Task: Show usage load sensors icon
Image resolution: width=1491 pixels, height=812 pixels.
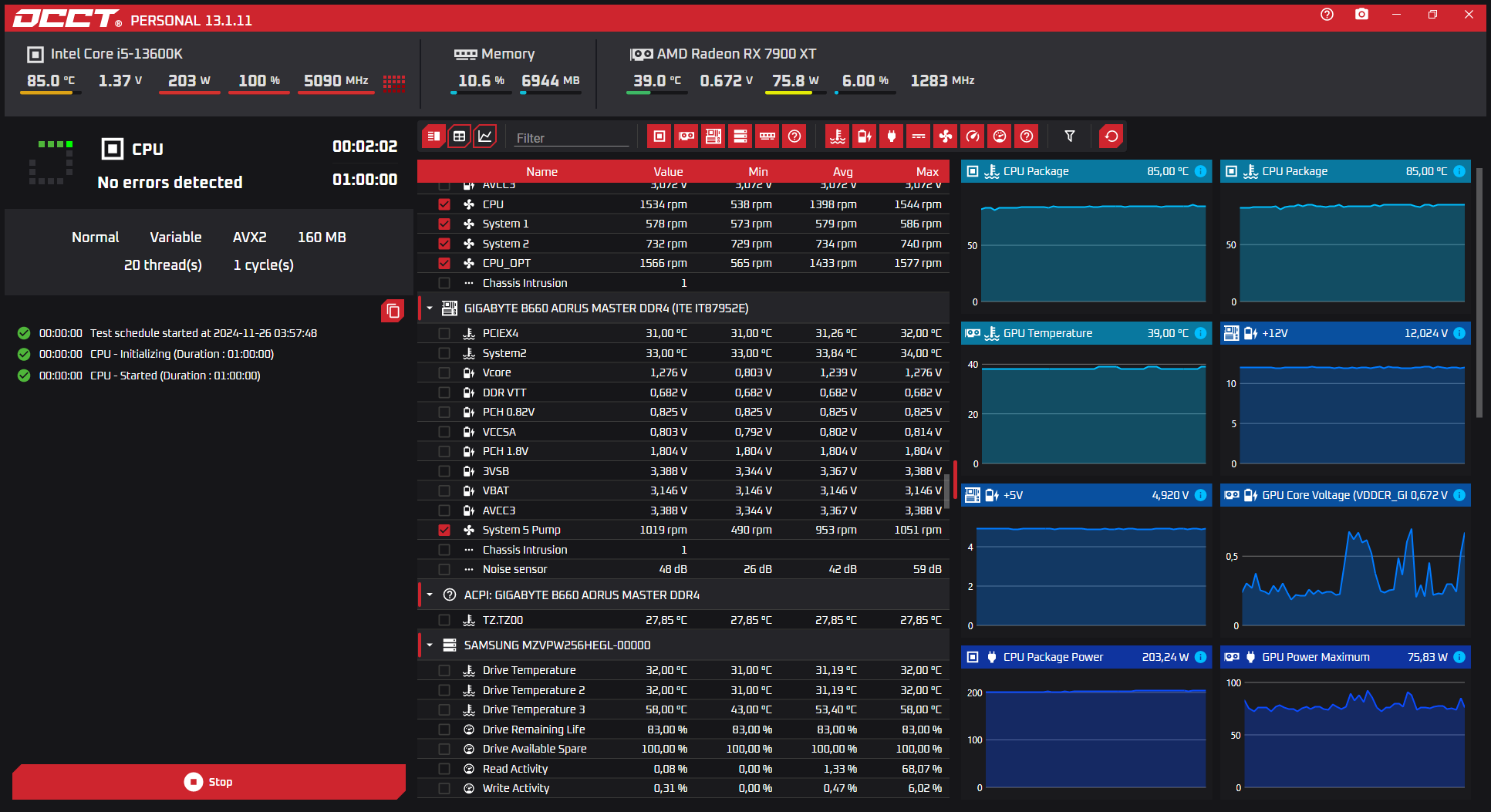Action: (1000, 136)
